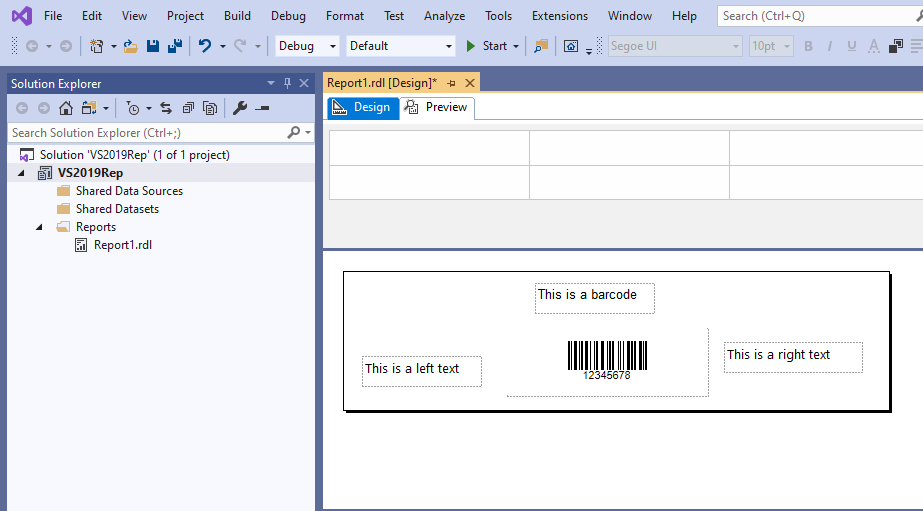Image resolution: width=923 pixels, height=511 pixels.
Task: Click the Redo arrow icon
Action: (x=240, y=46)
